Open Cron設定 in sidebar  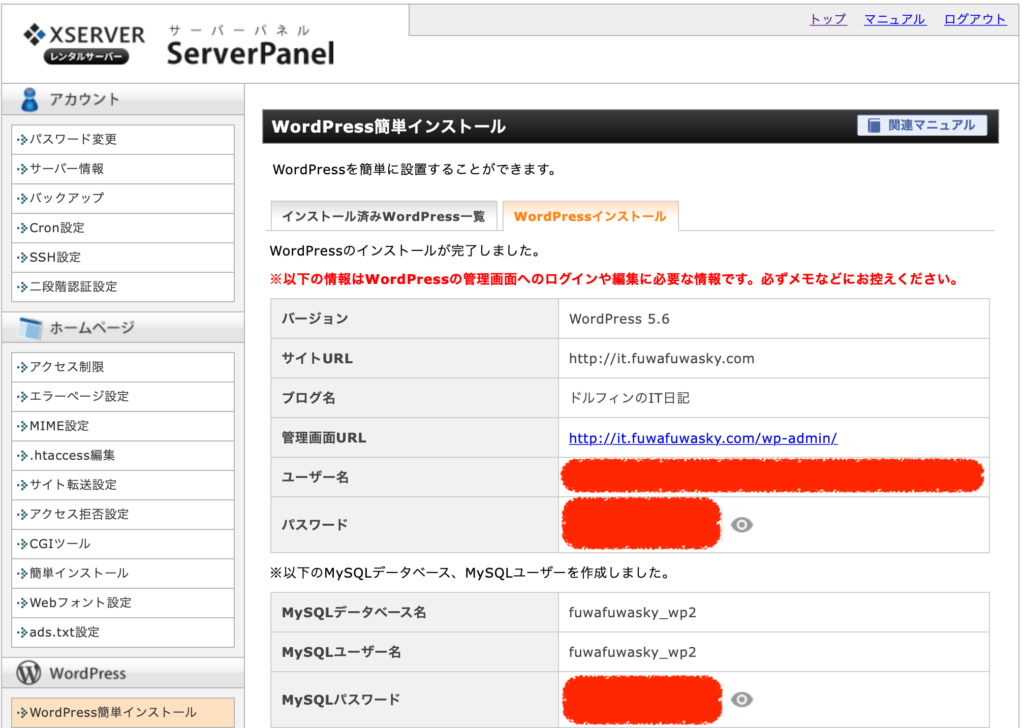coord(123,228)
